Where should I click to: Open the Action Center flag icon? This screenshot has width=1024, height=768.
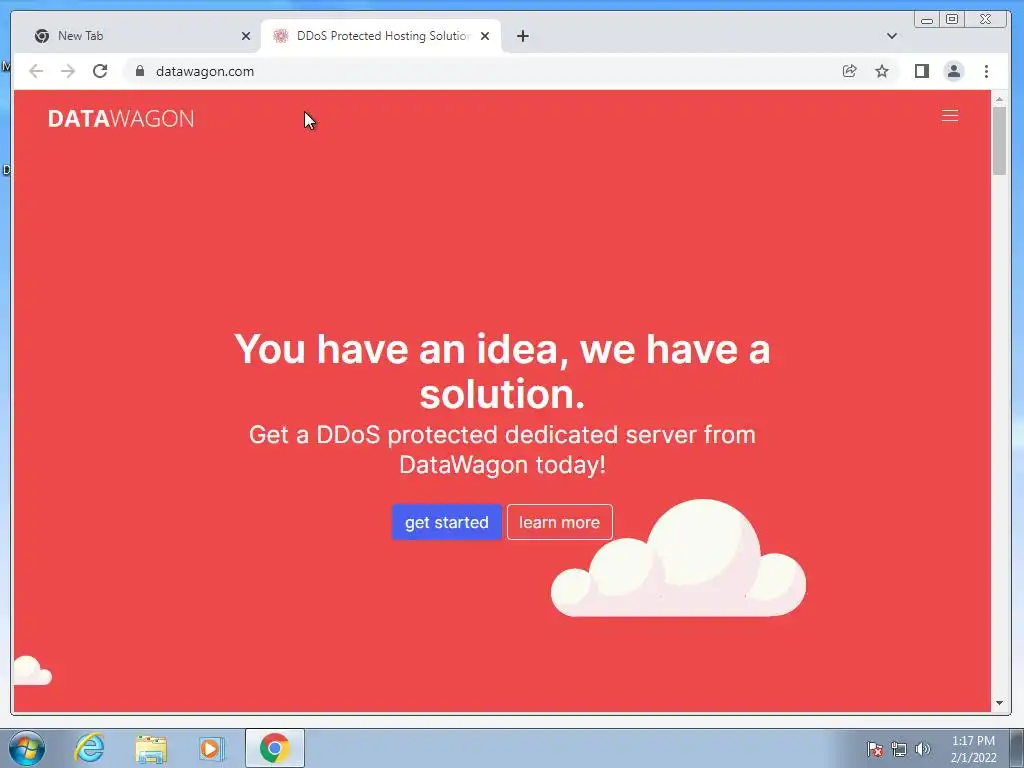click(x=875, y=749)
